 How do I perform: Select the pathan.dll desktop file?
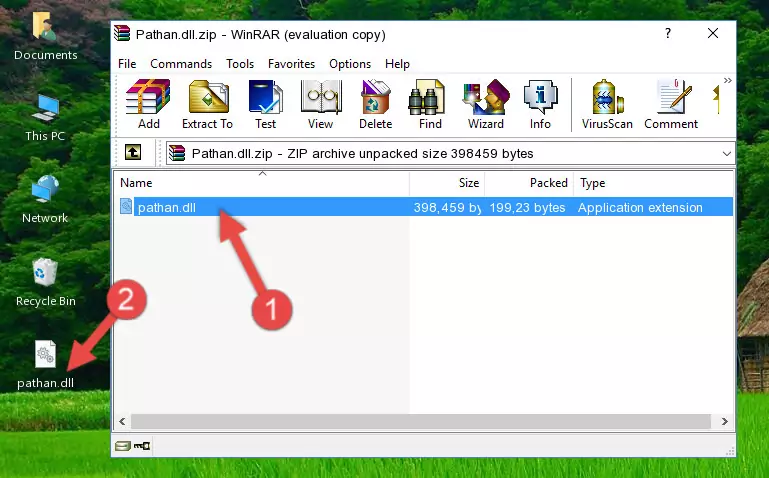(45, 365)
